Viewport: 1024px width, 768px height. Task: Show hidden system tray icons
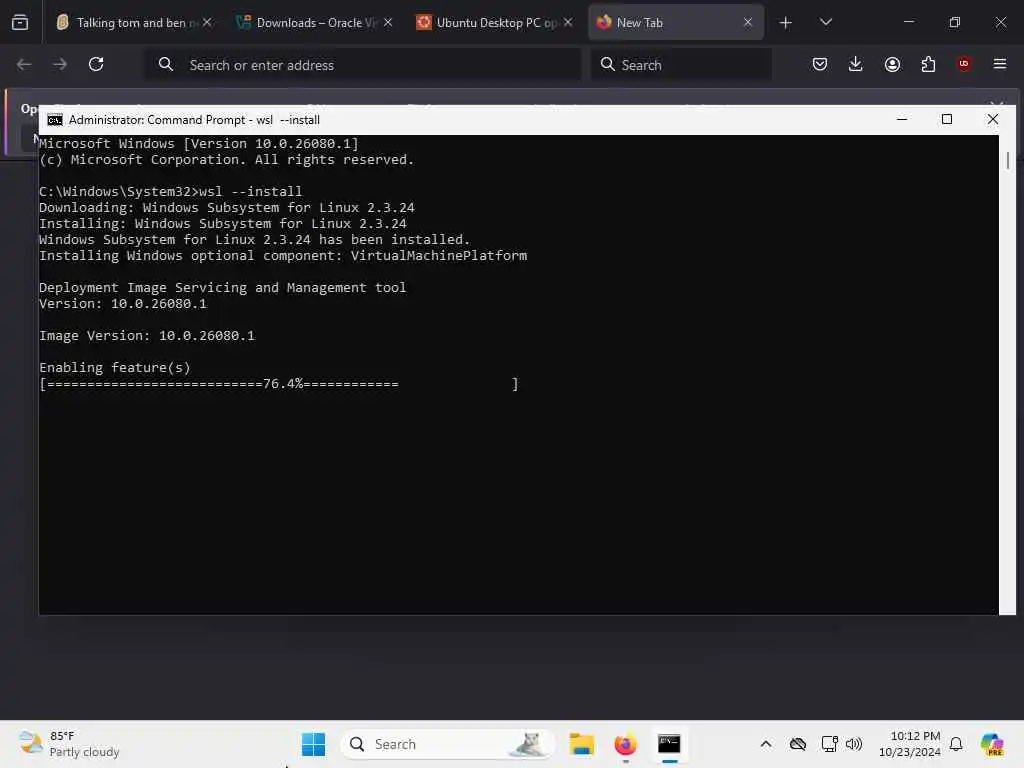[x=766, y=744]
